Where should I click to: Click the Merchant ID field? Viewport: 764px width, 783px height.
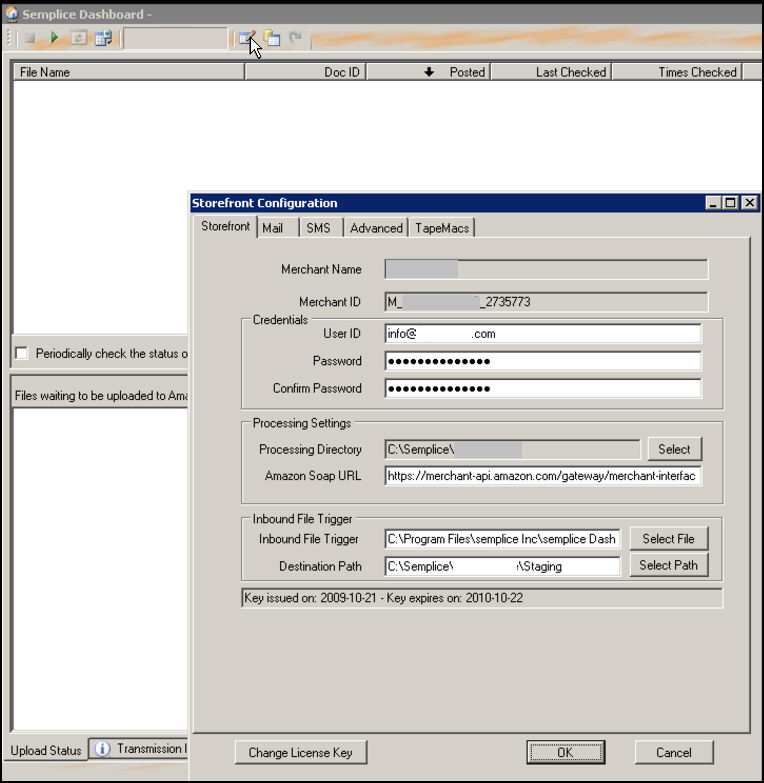(x=546, y=302)
